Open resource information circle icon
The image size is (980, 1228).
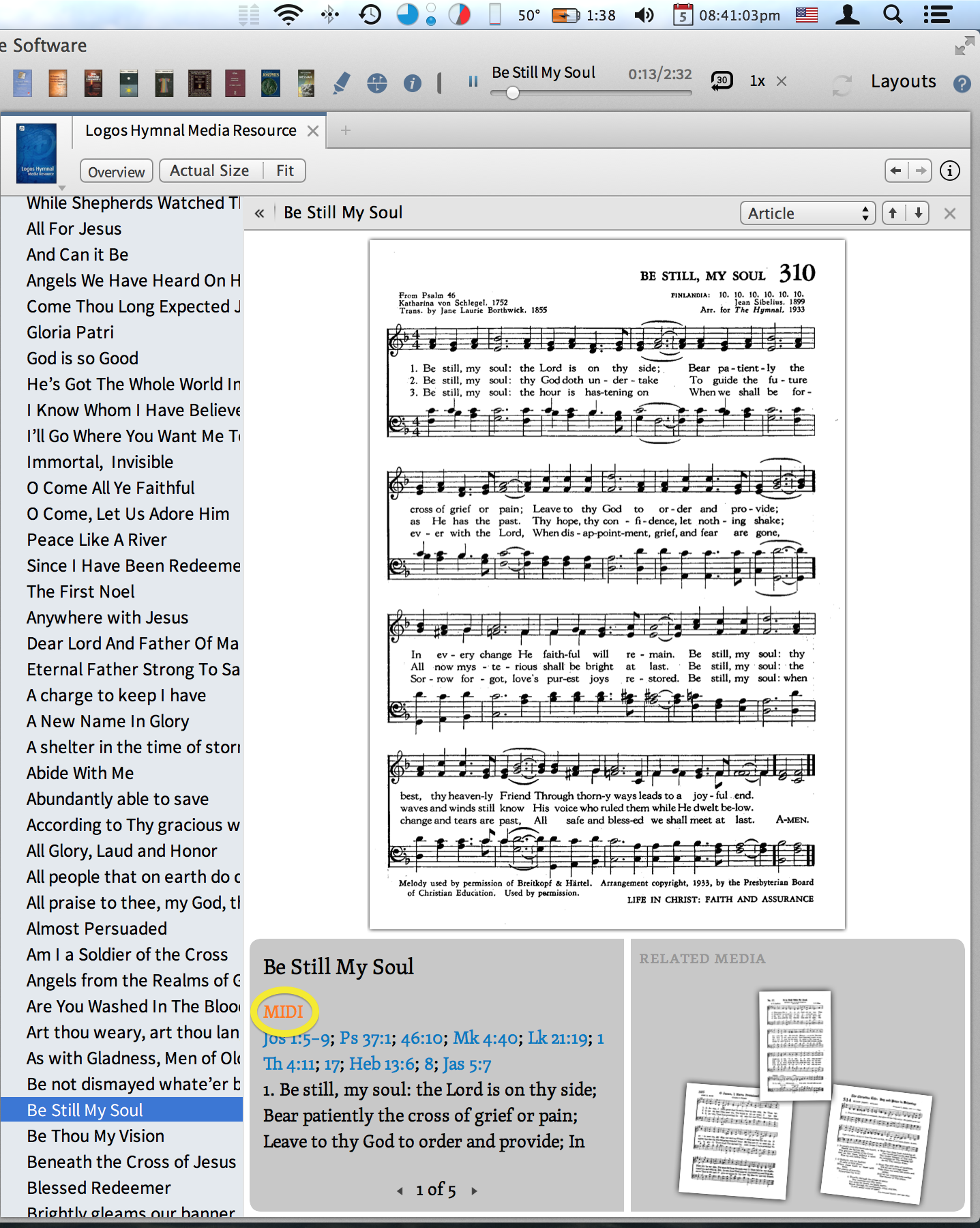pyautogui.click(x=949, y=171)
